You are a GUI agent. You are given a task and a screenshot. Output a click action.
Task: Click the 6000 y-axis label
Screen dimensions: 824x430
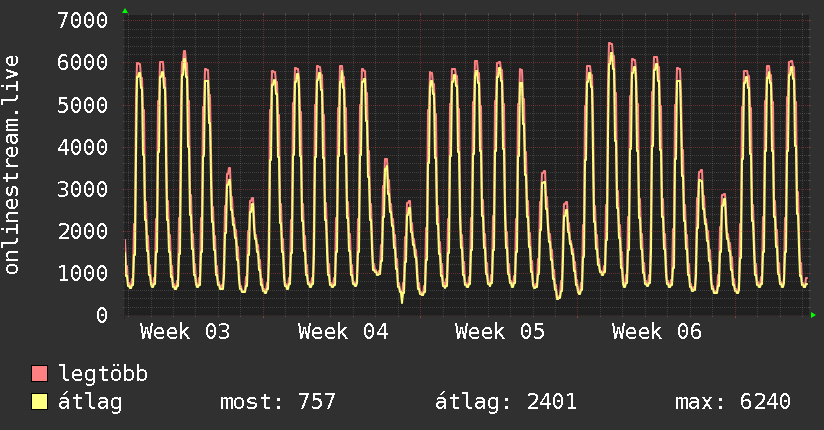pyautogui.click(x=83, y=63)
